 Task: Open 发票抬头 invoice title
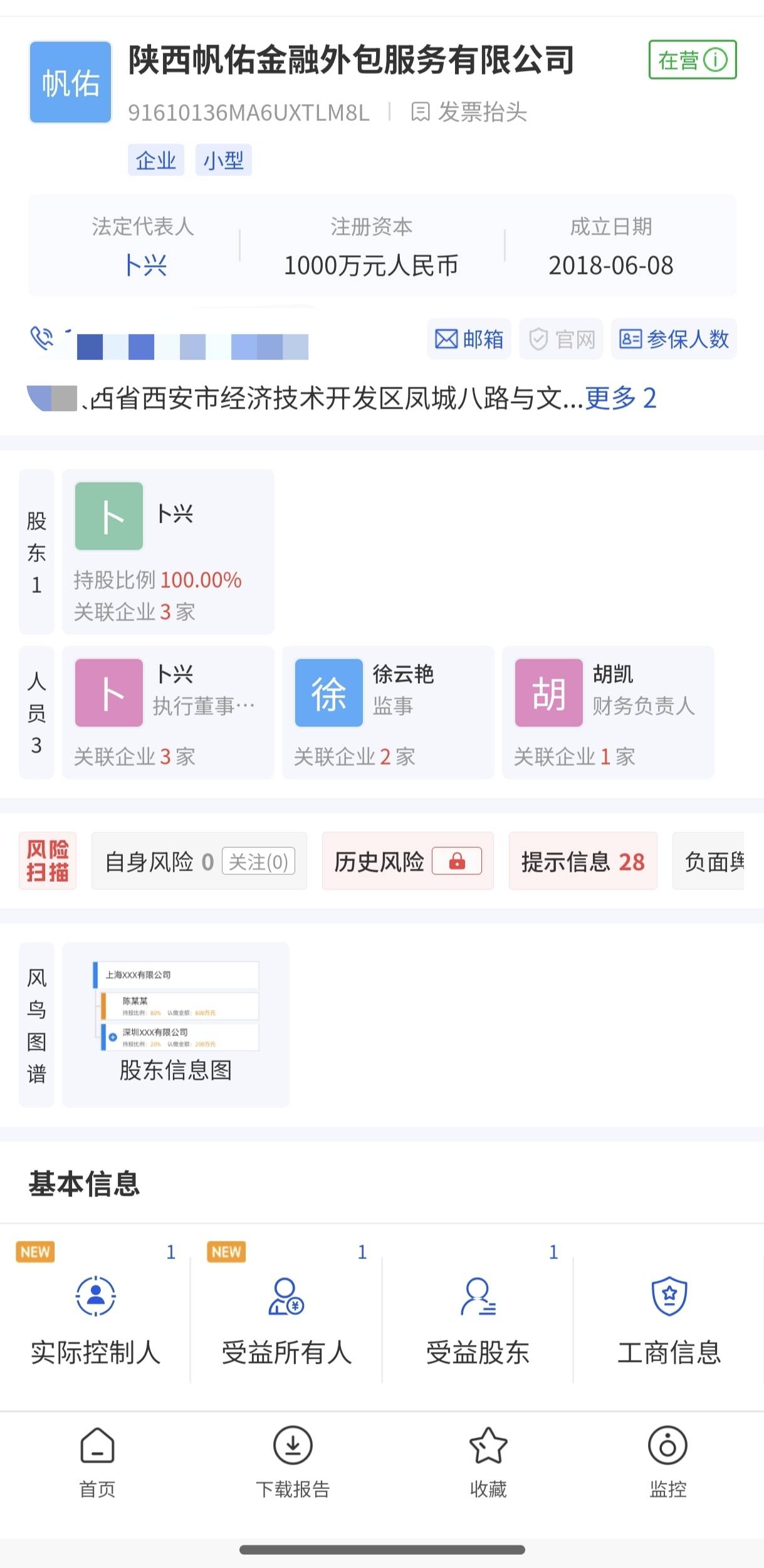470,112
